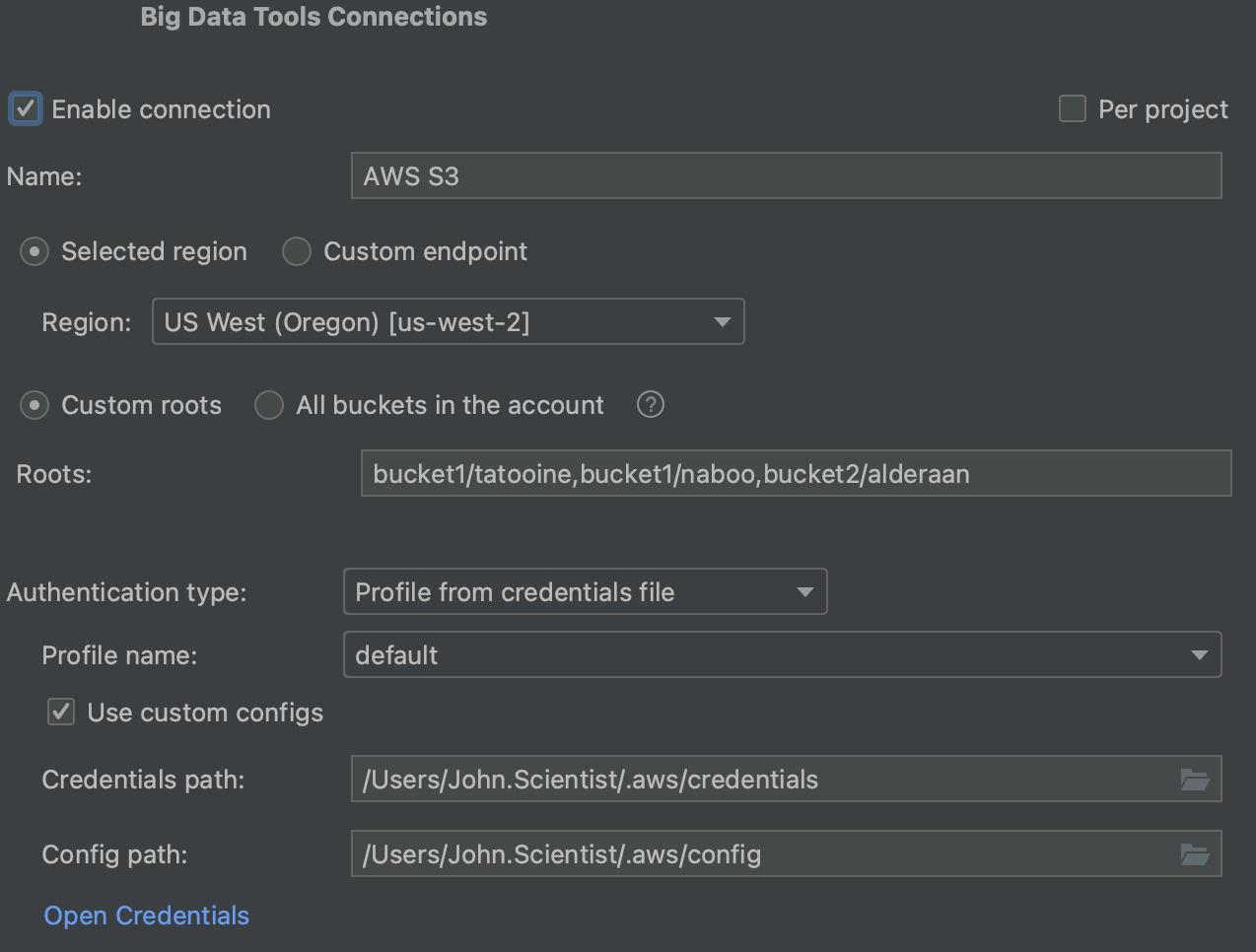Choose the Custom endpoint radio option
Viewport: 1256px width, 952px height.
[297, 252]
